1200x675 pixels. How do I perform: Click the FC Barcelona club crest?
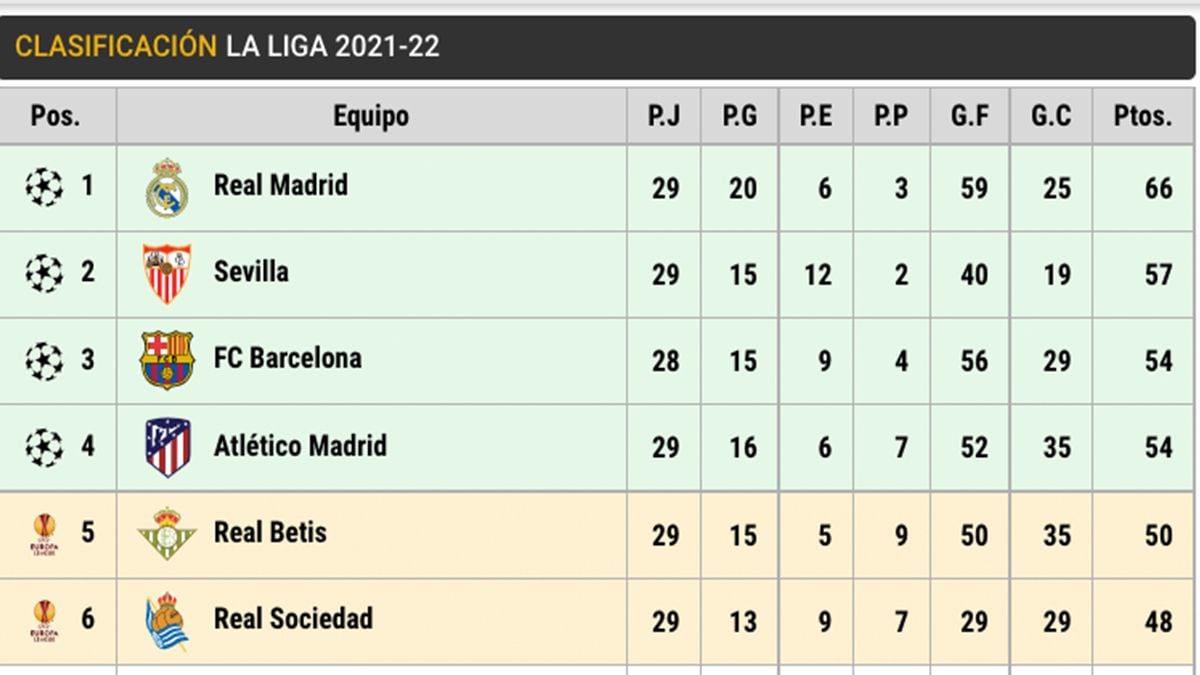[x=166, y=360]
